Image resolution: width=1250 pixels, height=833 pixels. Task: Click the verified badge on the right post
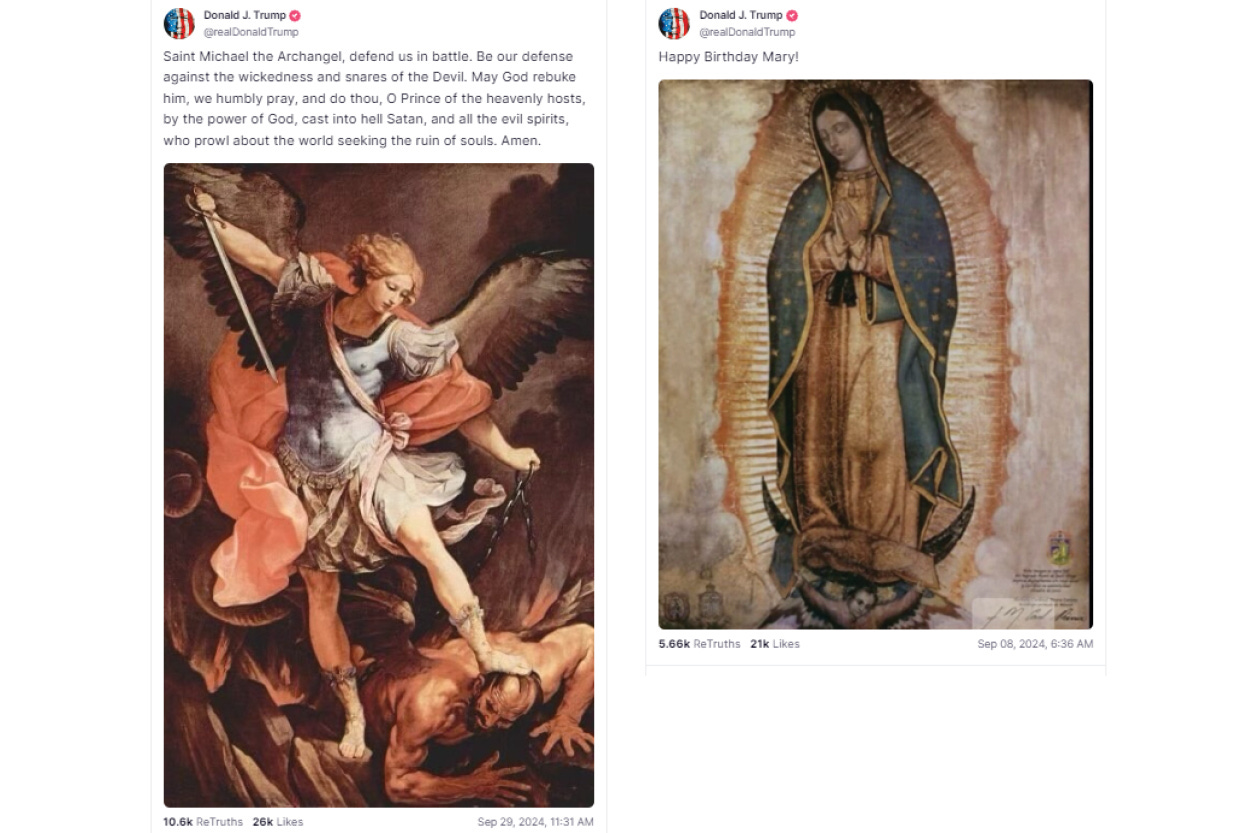[791, 15]
